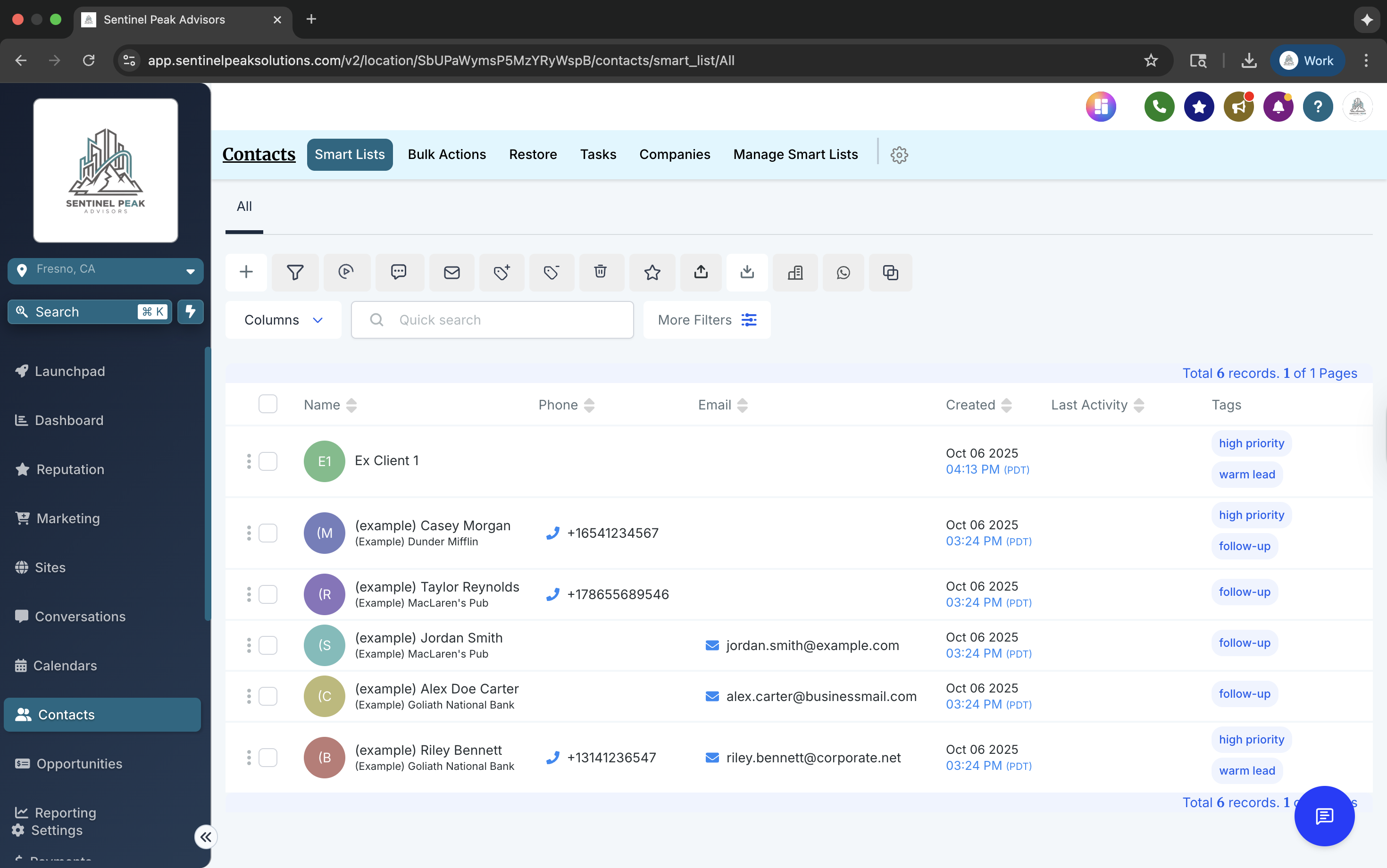This screenshot has width=1387, height=868.
Task: Check the select-all checkbox in the header row
Action: point(268,404)
